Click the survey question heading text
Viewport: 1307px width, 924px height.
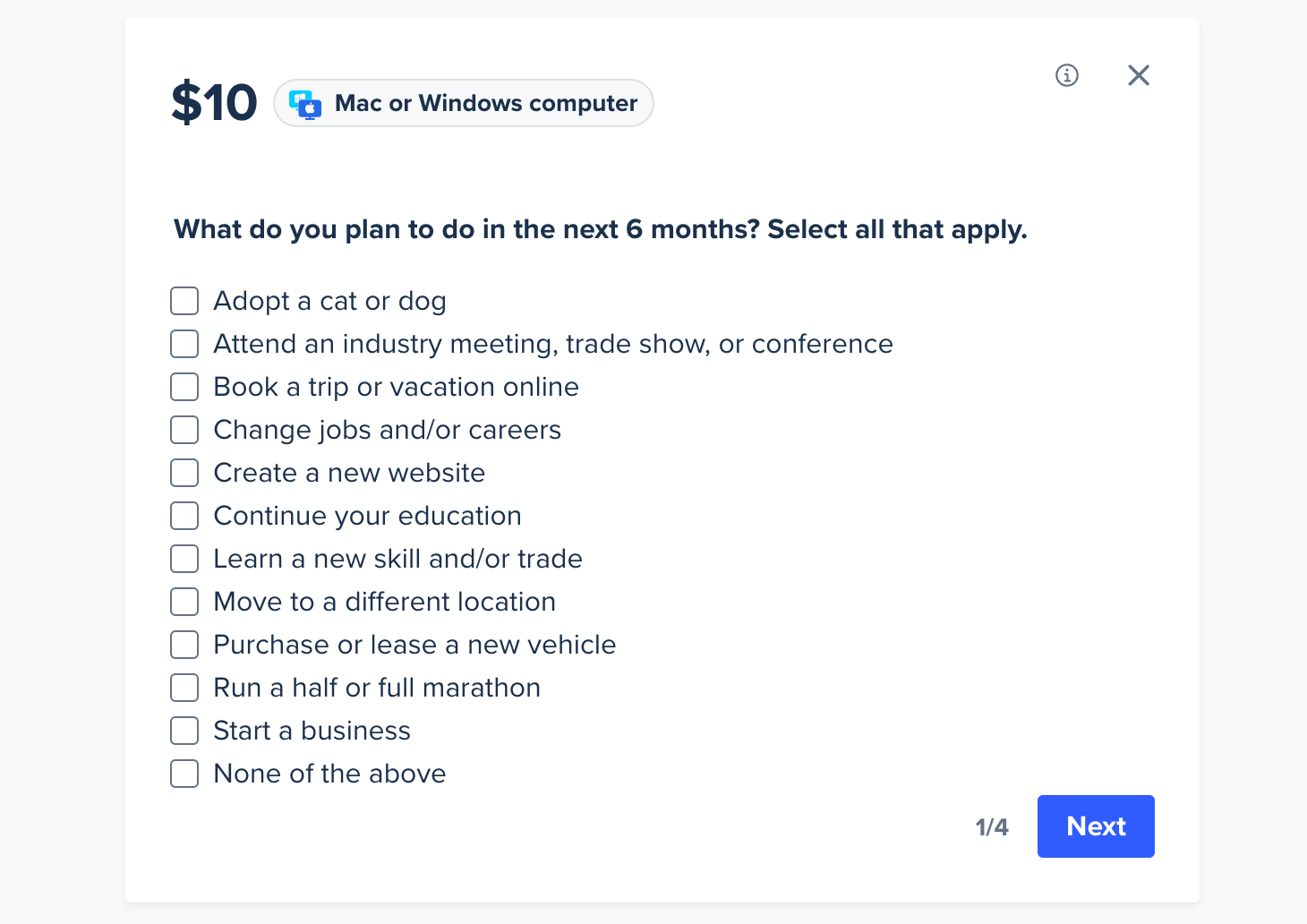[x=601, y=230]
